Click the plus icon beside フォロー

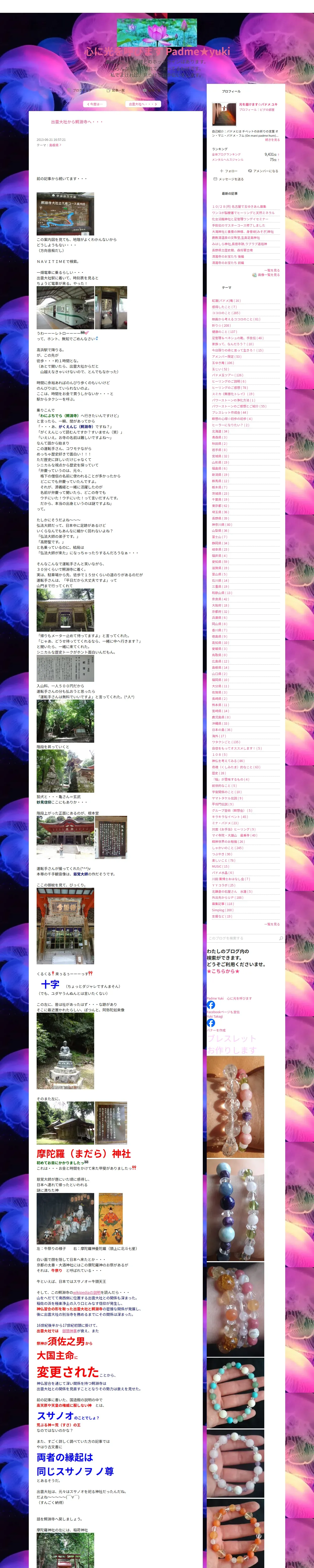point(221,171)
